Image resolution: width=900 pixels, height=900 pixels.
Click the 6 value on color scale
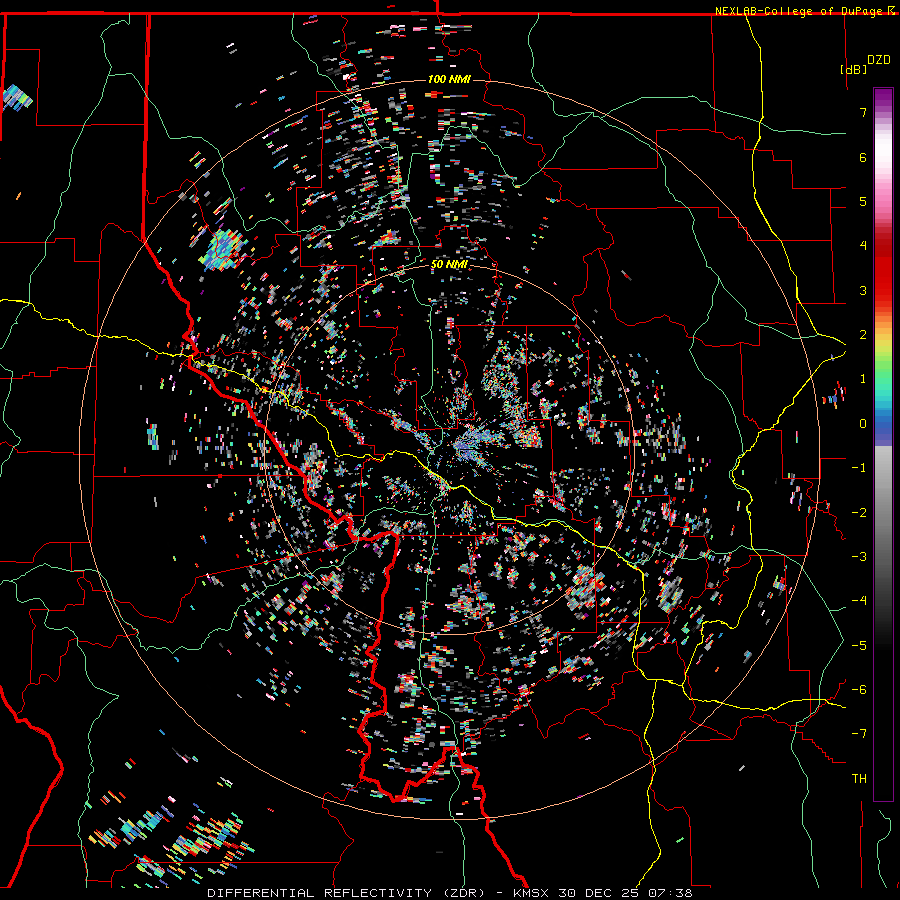point(863,157)
